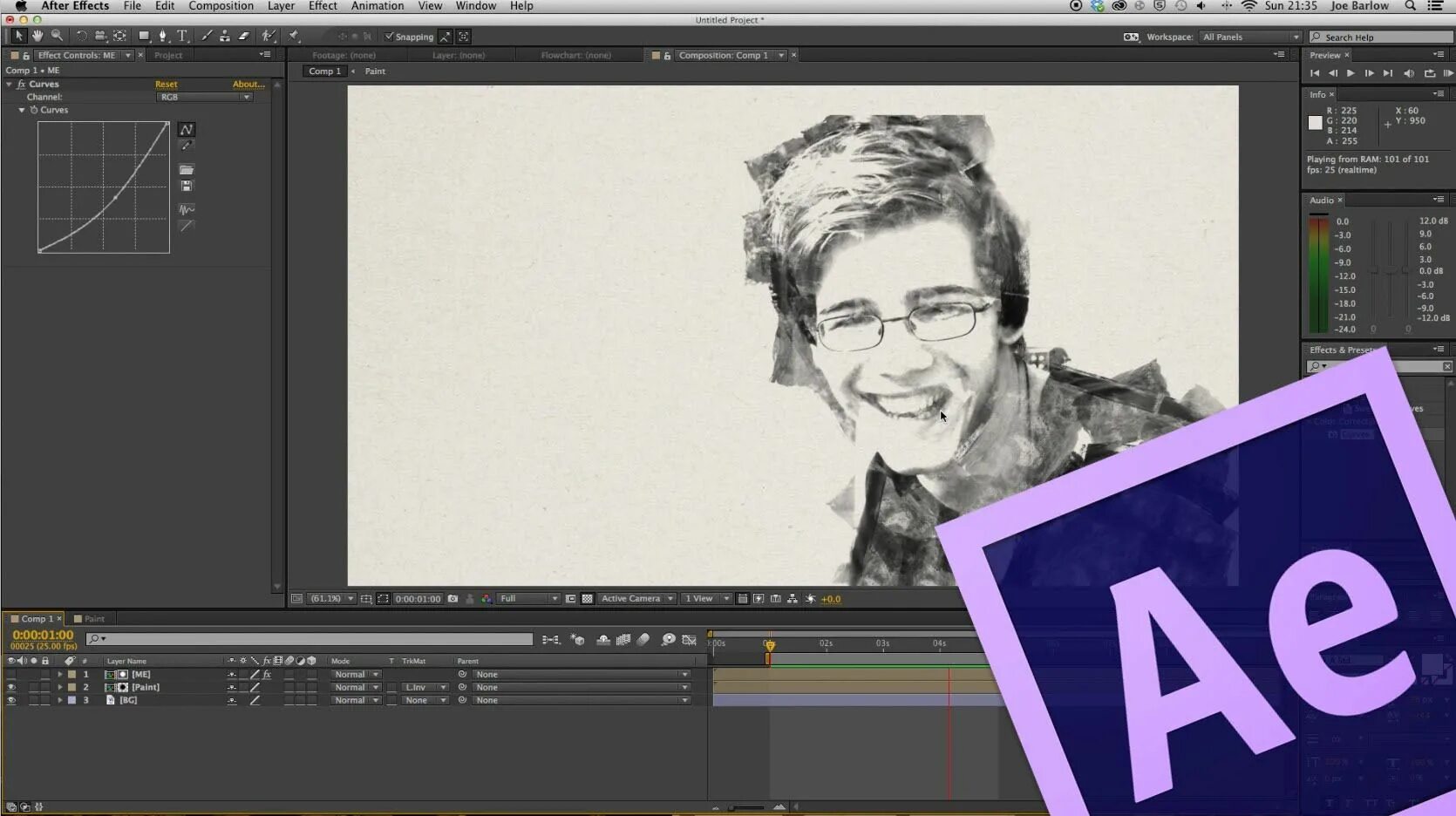This screenshot has width=1456, height=816.
Task: Select the Pan Behind anchor point tool
Action: (x=119, y=36)
